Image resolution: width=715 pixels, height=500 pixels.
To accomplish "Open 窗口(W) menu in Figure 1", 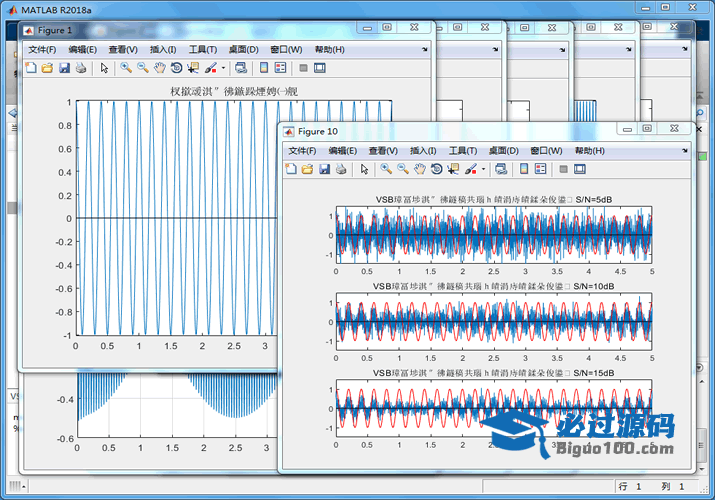I will click(286, 50).
